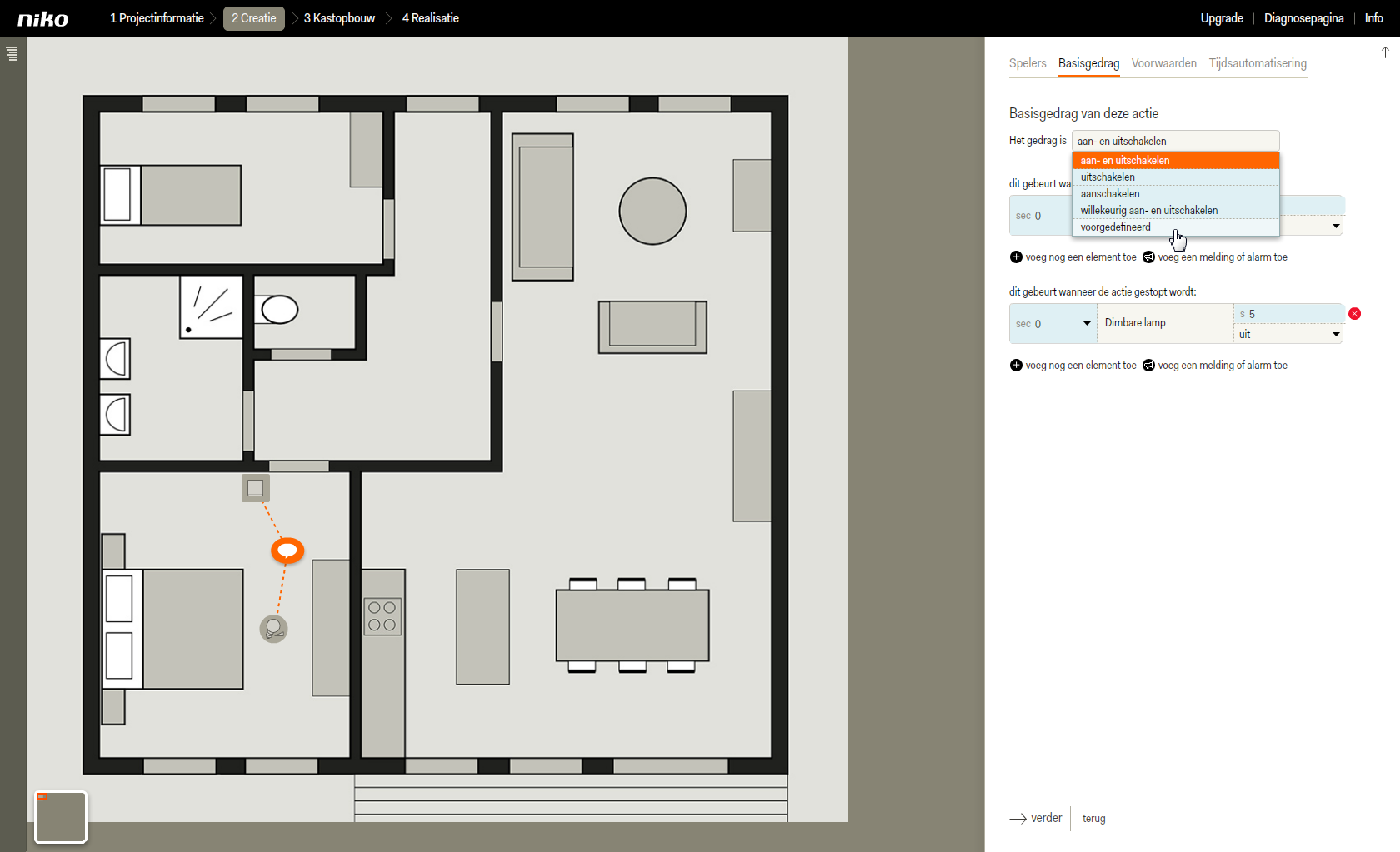Click the up arrow at panel top right
This screenshot has width=1400, height=852.
[x=1385, y=52]
